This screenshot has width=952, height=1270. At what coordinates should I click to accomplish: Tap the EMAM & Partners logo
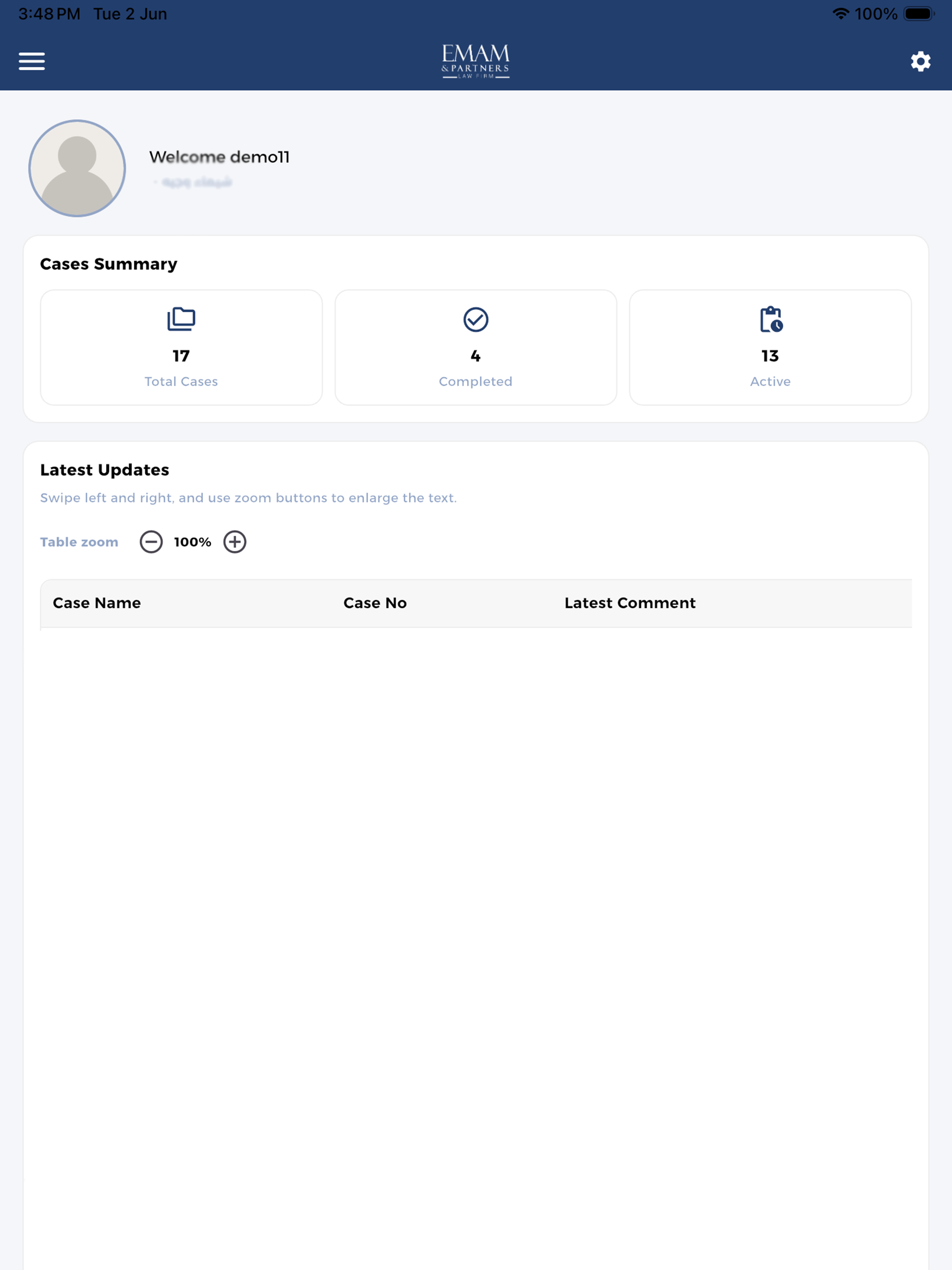tap(476, 61)
